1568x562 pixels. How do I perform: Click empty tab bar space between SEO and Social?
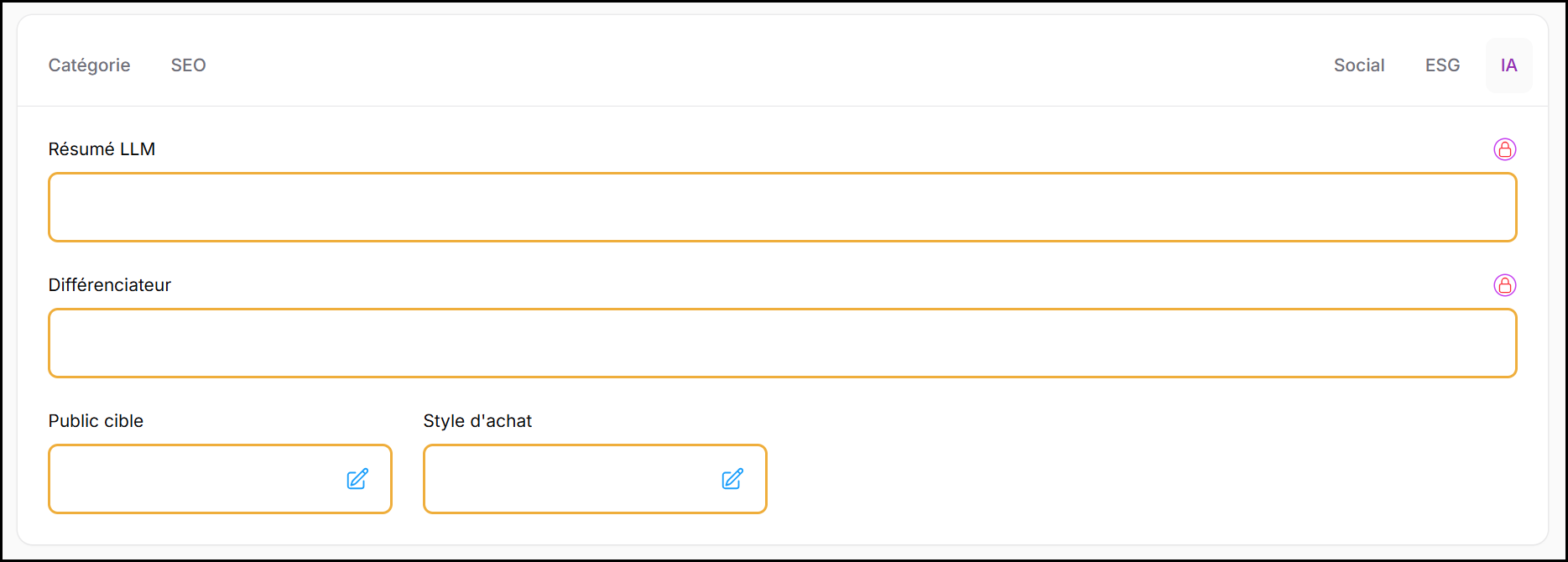click(755, 65)
